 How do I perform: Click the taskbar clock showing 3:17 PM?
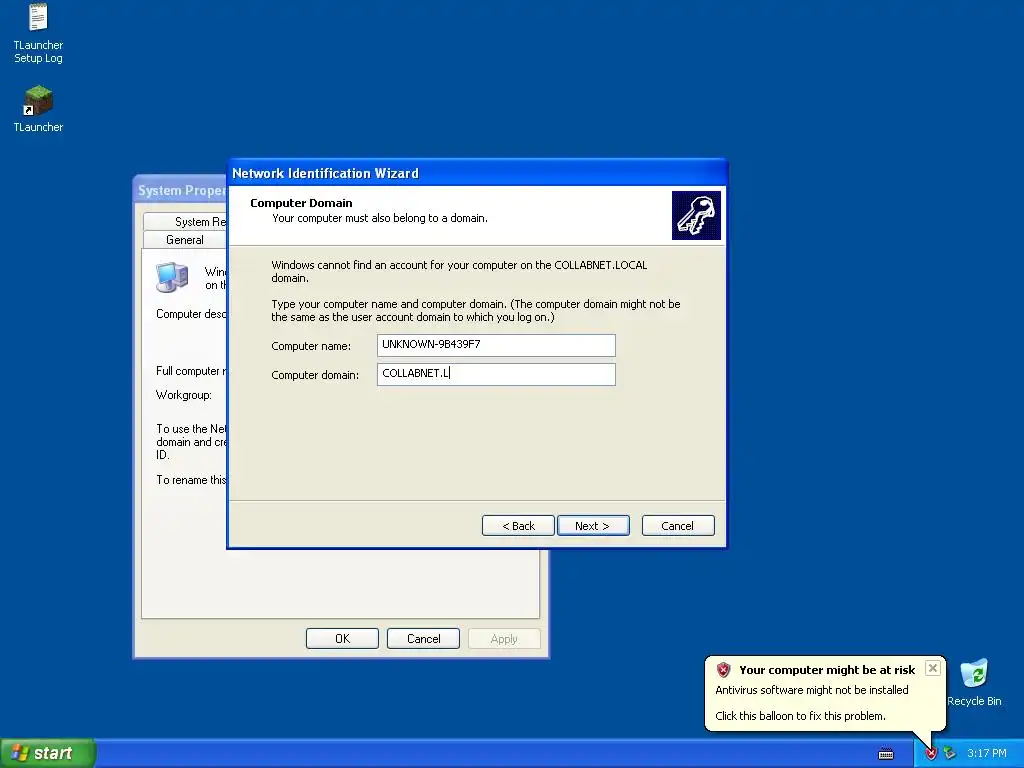pos(987,754)
